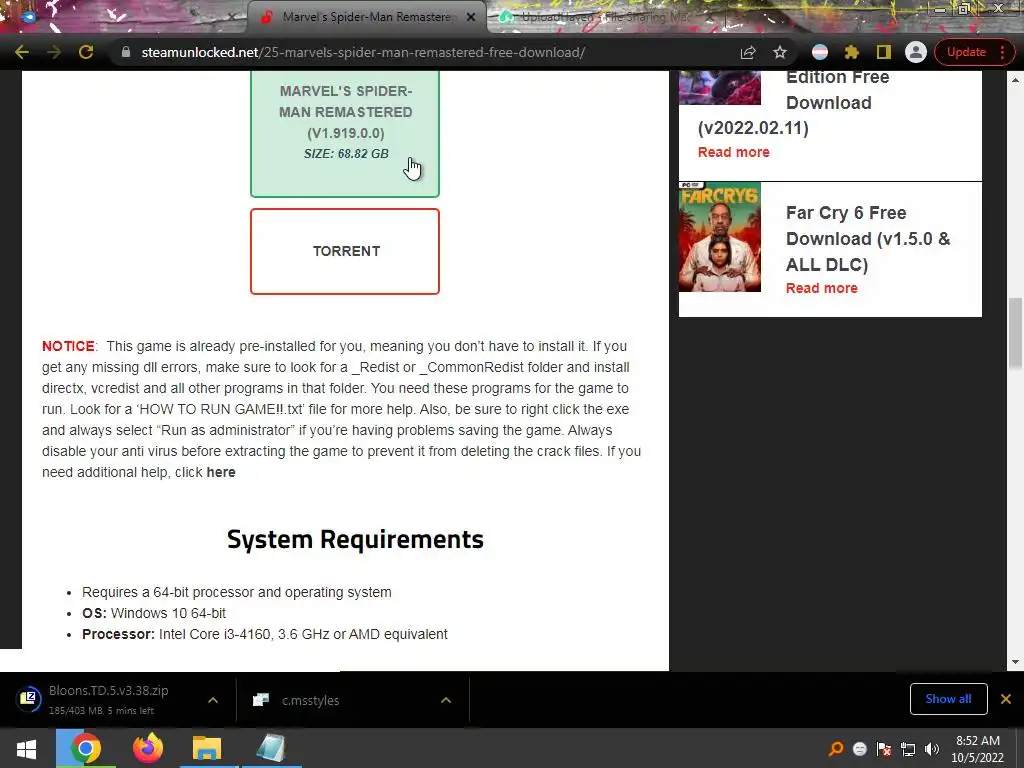Expand options chevron for Bloons.TD.5.v3.38.zip
Image resolution: width=1024 pixels, height=768 pixels.
coord(213,700)
